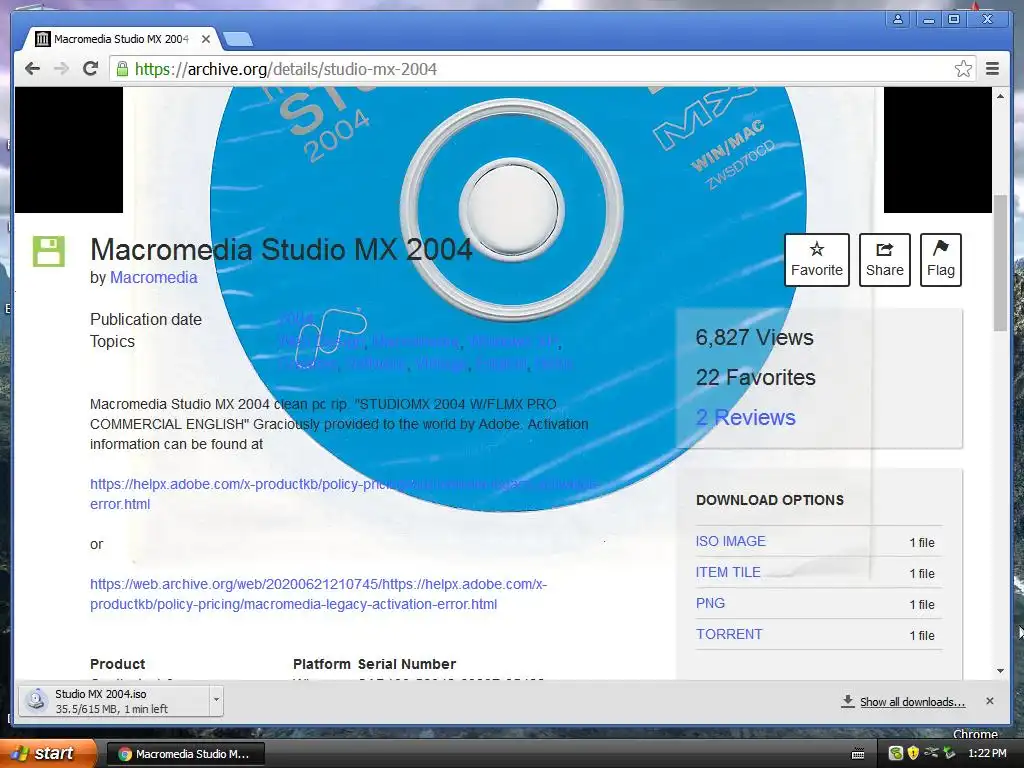This screenshot has width=1024, height=768.
Task: Go back with the browser back arrow
Action: click(32, 69)
